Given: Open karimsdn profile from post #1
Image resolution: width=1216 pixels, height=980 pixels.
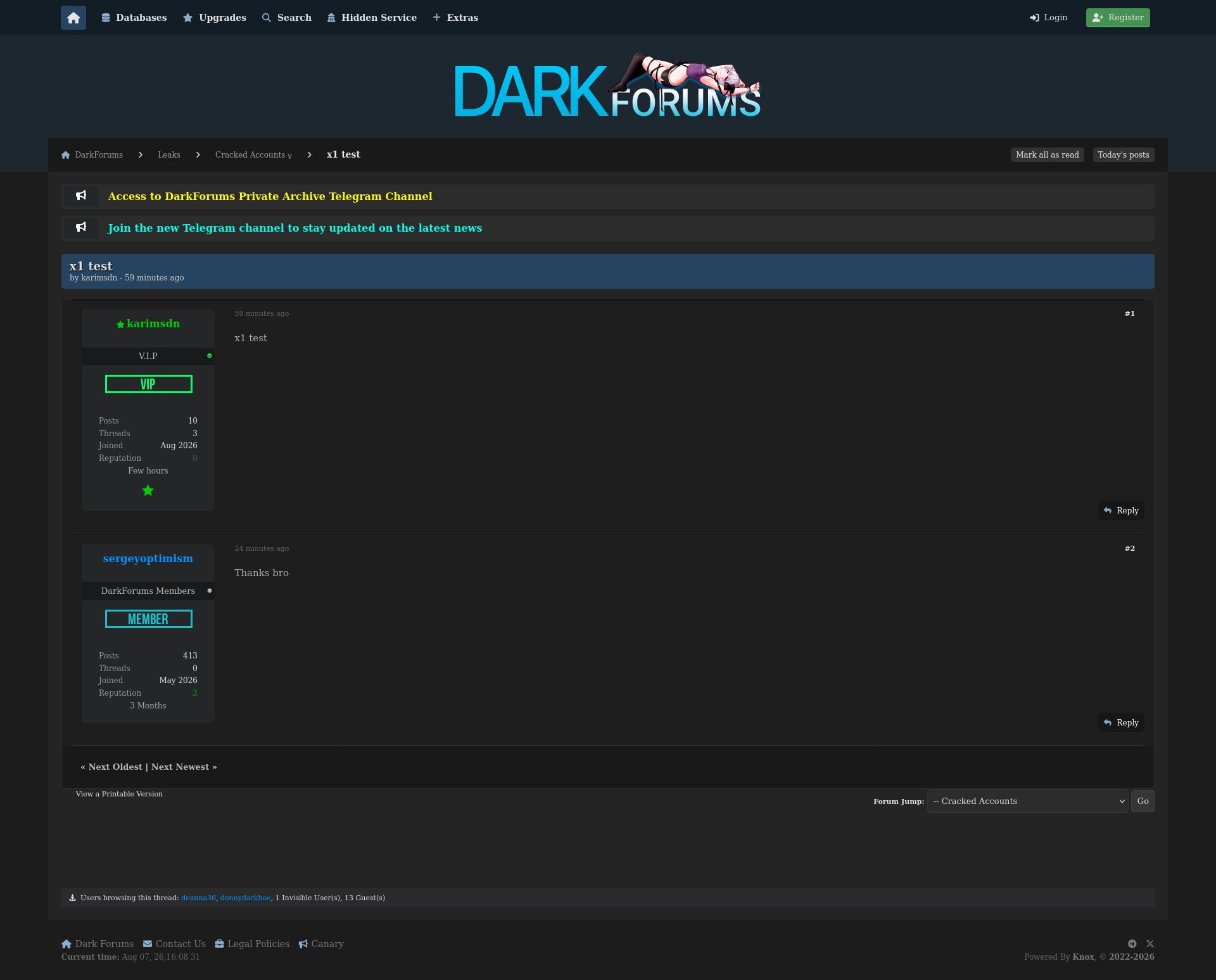Looking at the screenshot, I should [x=153, y=324].
